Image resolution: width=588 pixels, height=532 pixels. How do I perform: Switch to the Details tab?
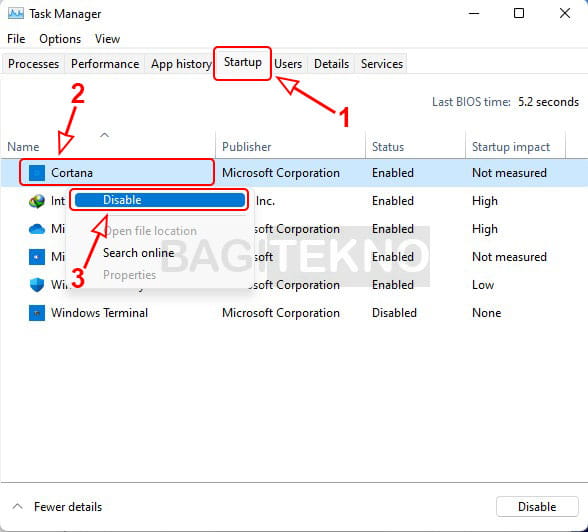(331, 64)
